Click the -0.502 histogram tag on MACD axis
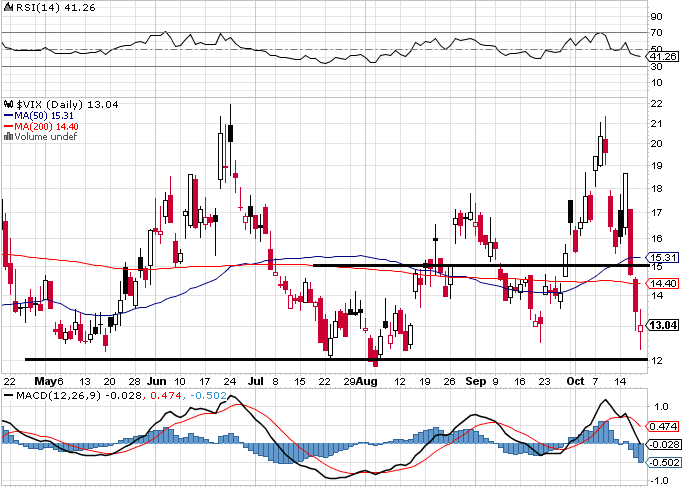The height and width of the screenshot is (487, 690). [x=664, y=462]
